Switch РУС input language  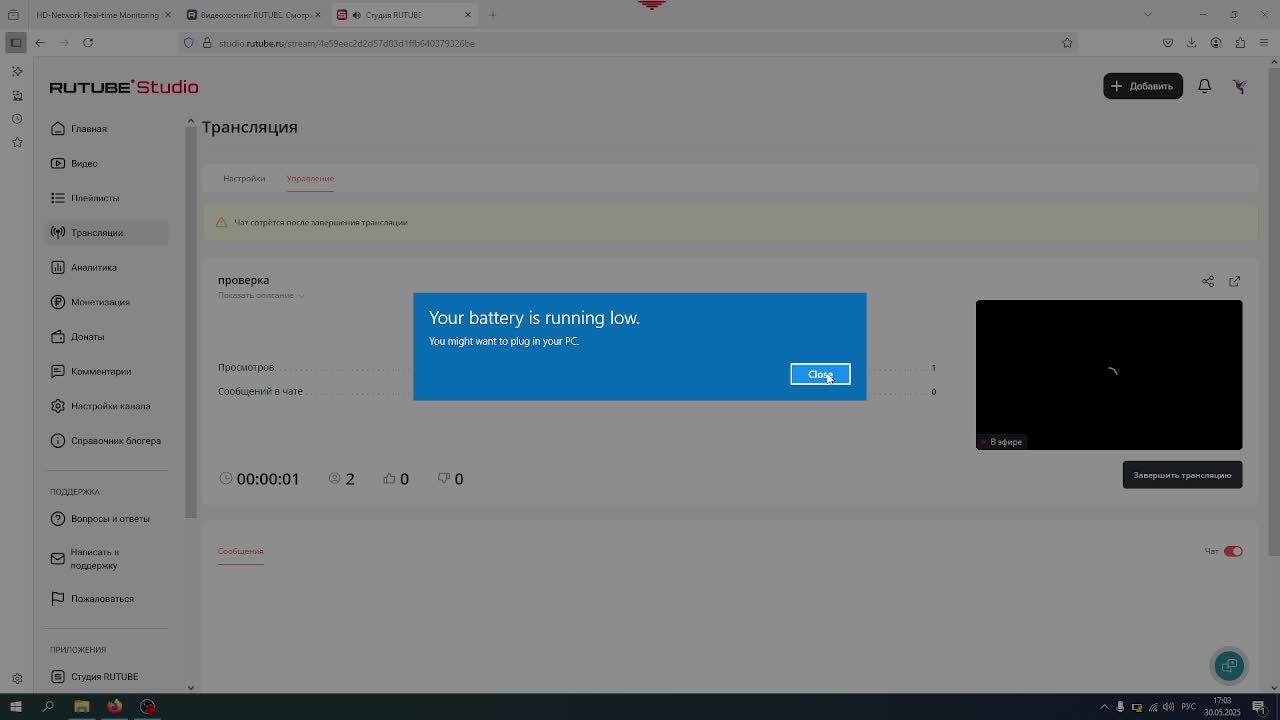[x=1188, y=707]
